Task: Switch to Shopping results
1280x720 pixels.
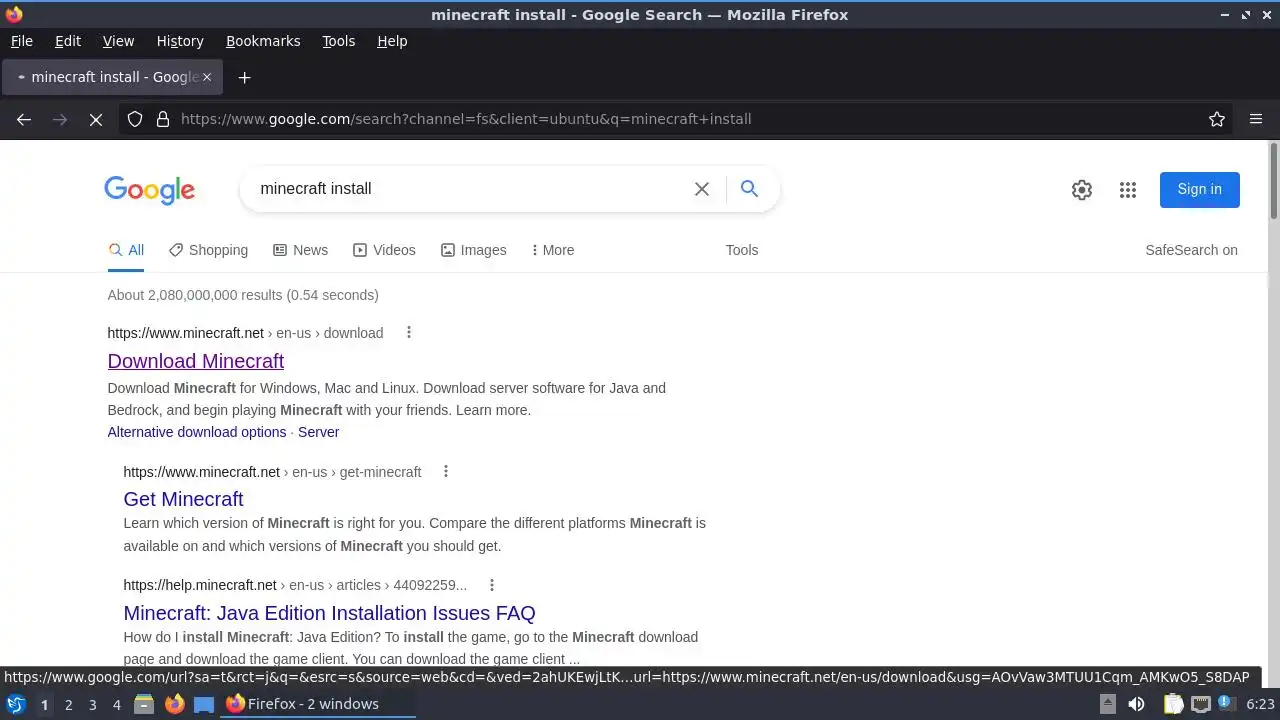Action: point(208,250)
